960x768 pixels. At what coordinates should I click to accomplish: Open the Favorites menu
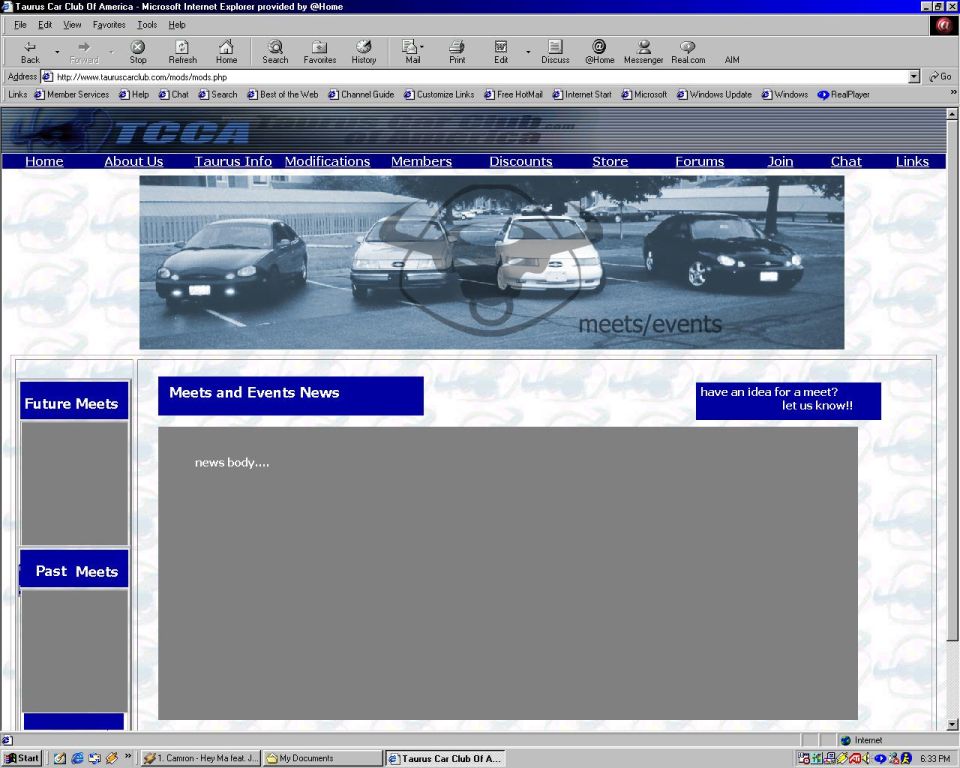tap(109, 25)
